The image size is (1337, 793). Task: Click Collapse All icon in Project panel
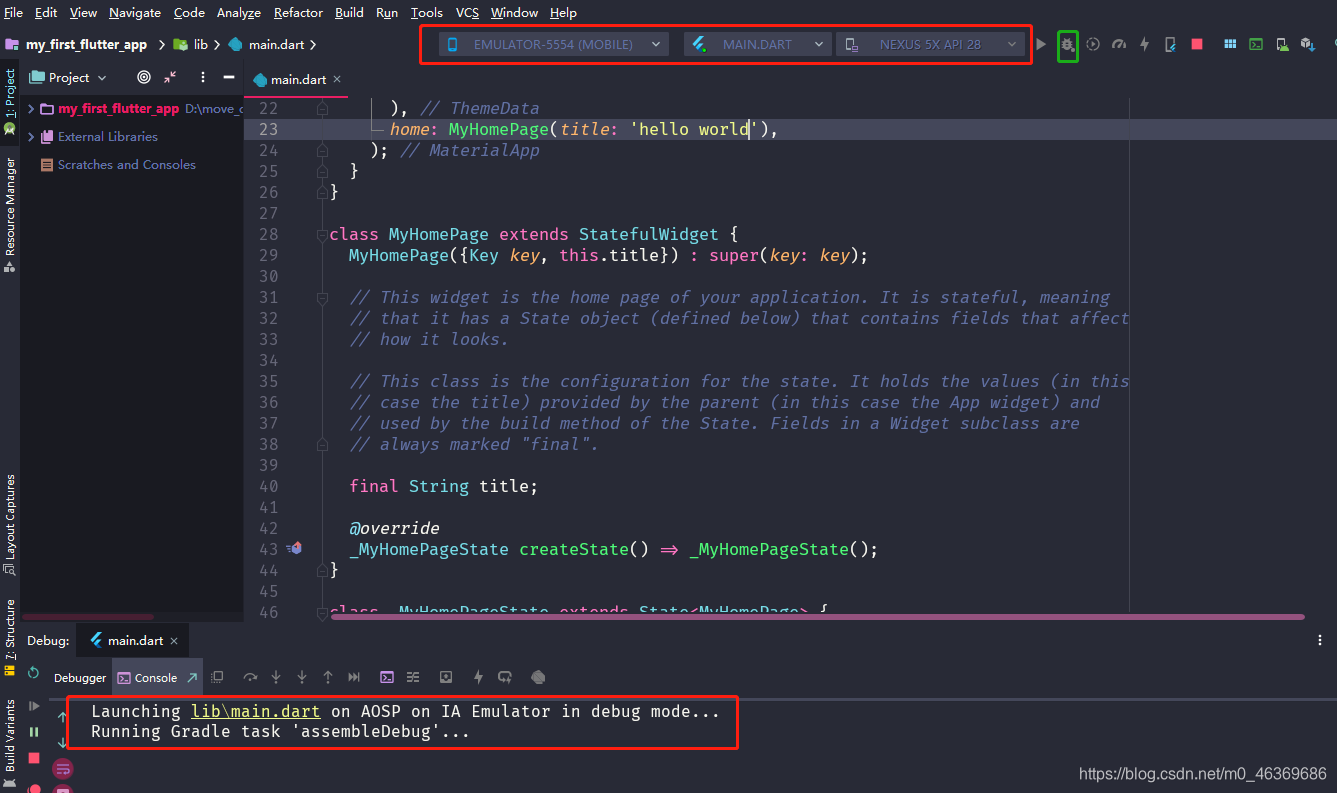coord(170,77)
